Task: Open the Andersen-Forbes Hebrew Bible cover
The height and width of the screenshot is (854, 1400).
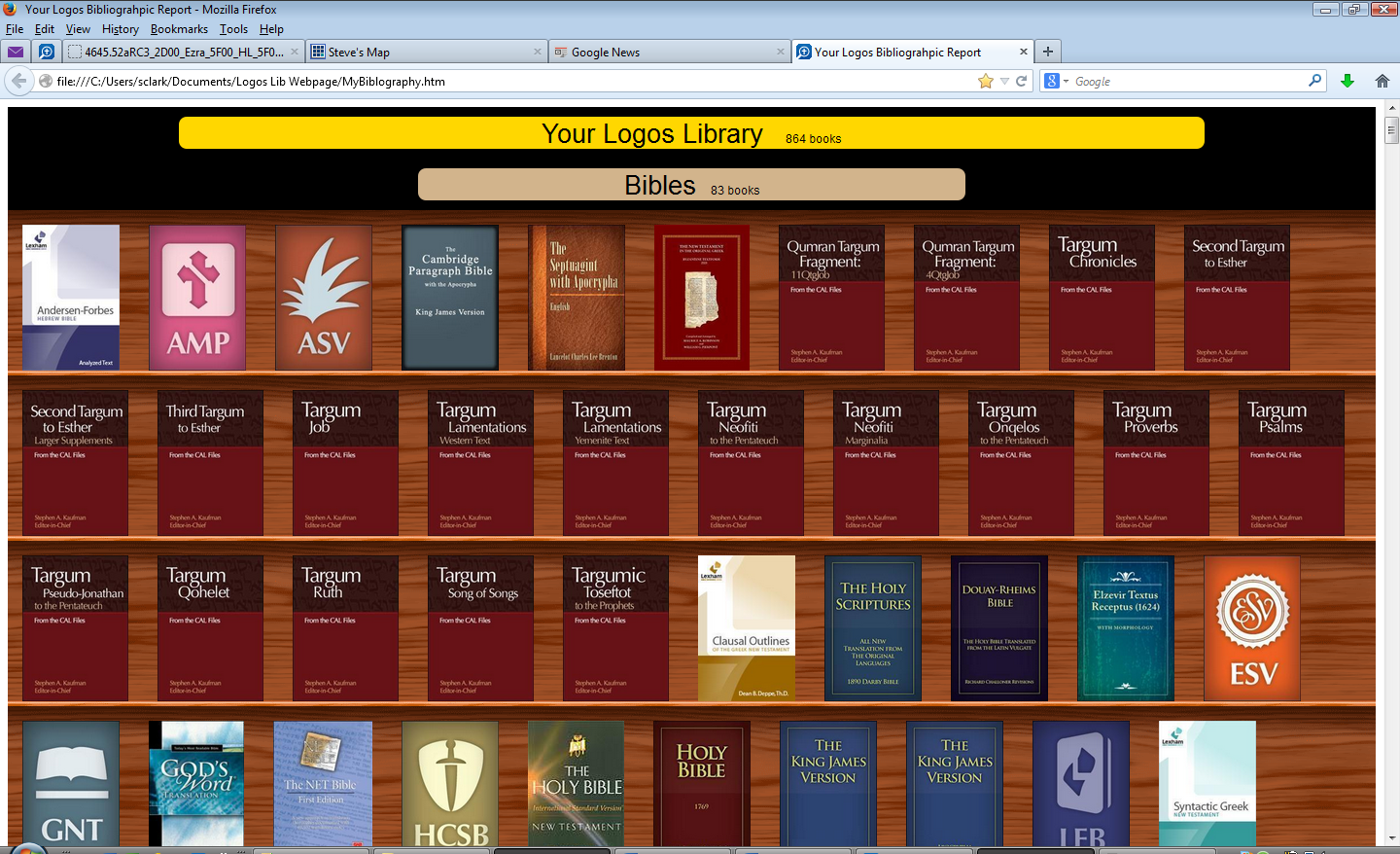Action: [x=71, y=298]
